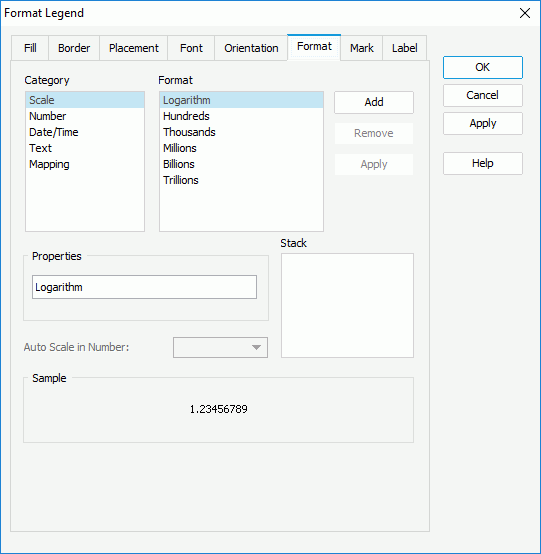Image resolution: width=541 pixels, height=554 pixels.
Task: Pick the Text category
Action: pyautogui.click(x=85, y=148)
